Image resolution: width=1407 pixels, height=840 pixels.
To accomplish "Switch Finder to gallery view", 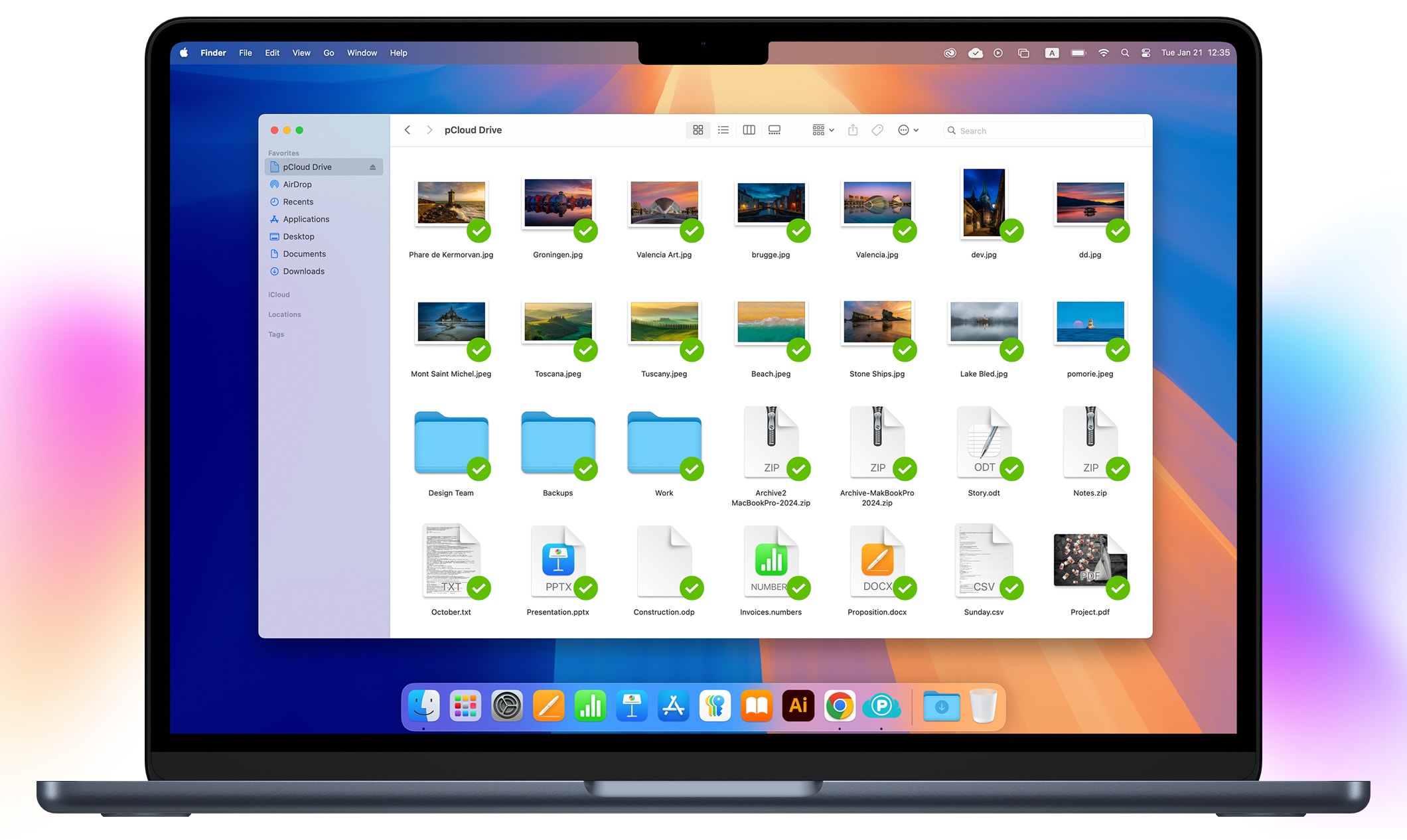I will point(774,129).
